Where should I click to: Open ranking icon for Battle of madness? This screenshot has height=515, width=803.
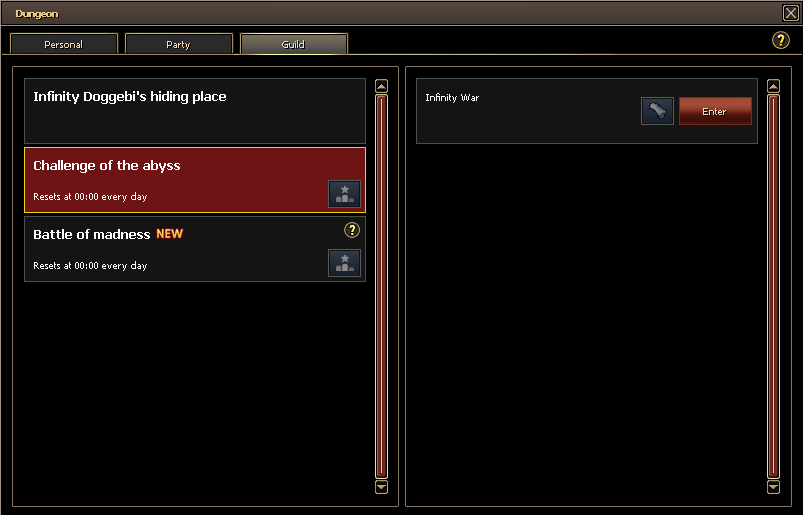[344, 263]
